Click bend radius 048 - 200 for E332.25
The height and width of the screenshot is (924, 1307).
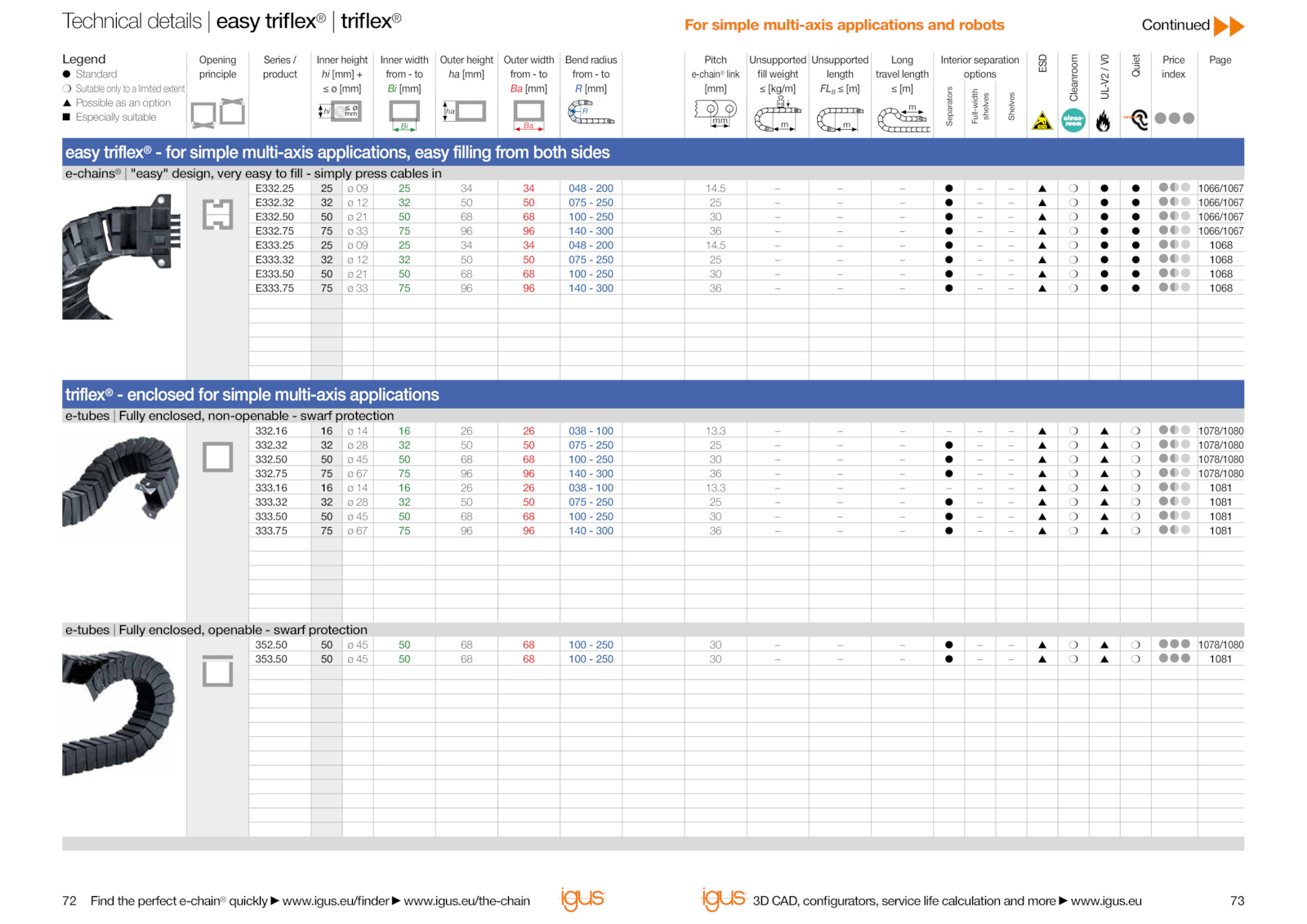pos(591,189)
